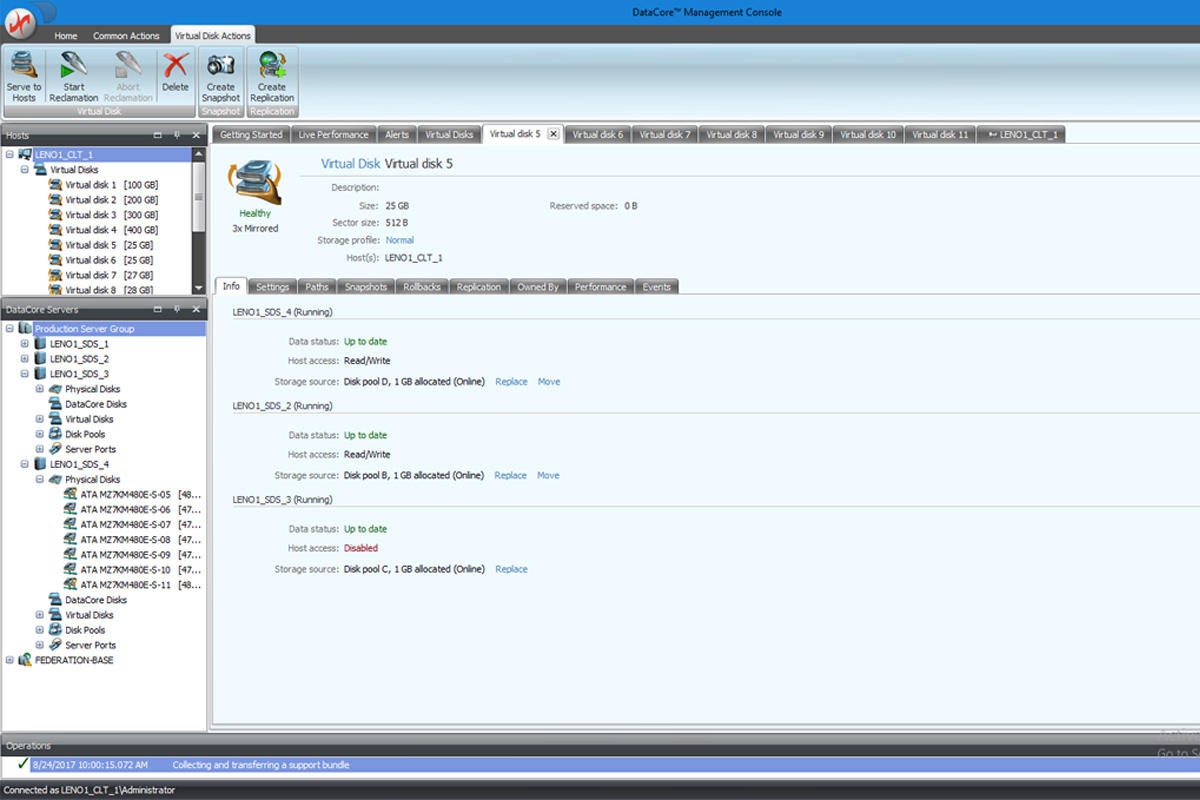Click the LENO1_SDS_2 server icon
Viewport: 1200px width, 800px height.
40,359
